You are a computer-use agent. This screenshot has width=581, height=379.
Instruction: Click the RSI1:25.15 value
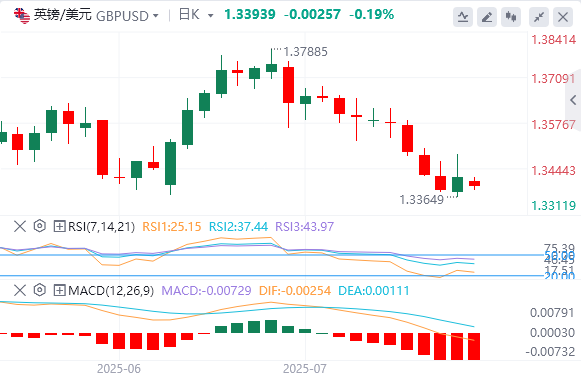click(172, 226)
